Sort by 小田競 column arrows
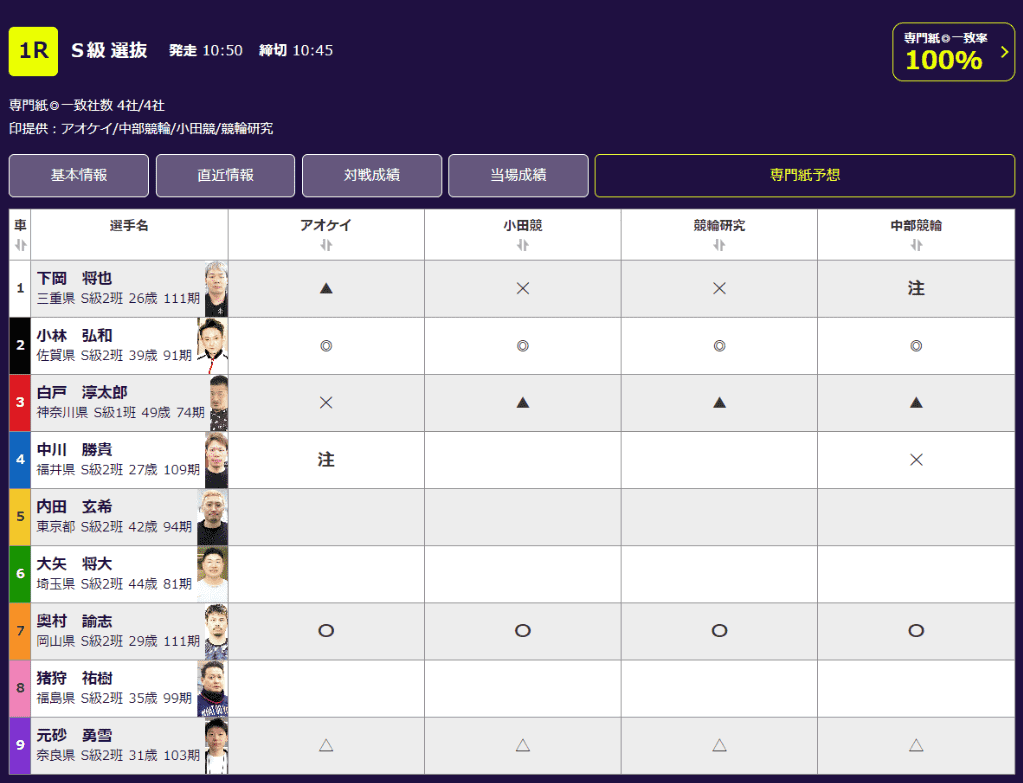1023x783 pixels. [522, 245]
